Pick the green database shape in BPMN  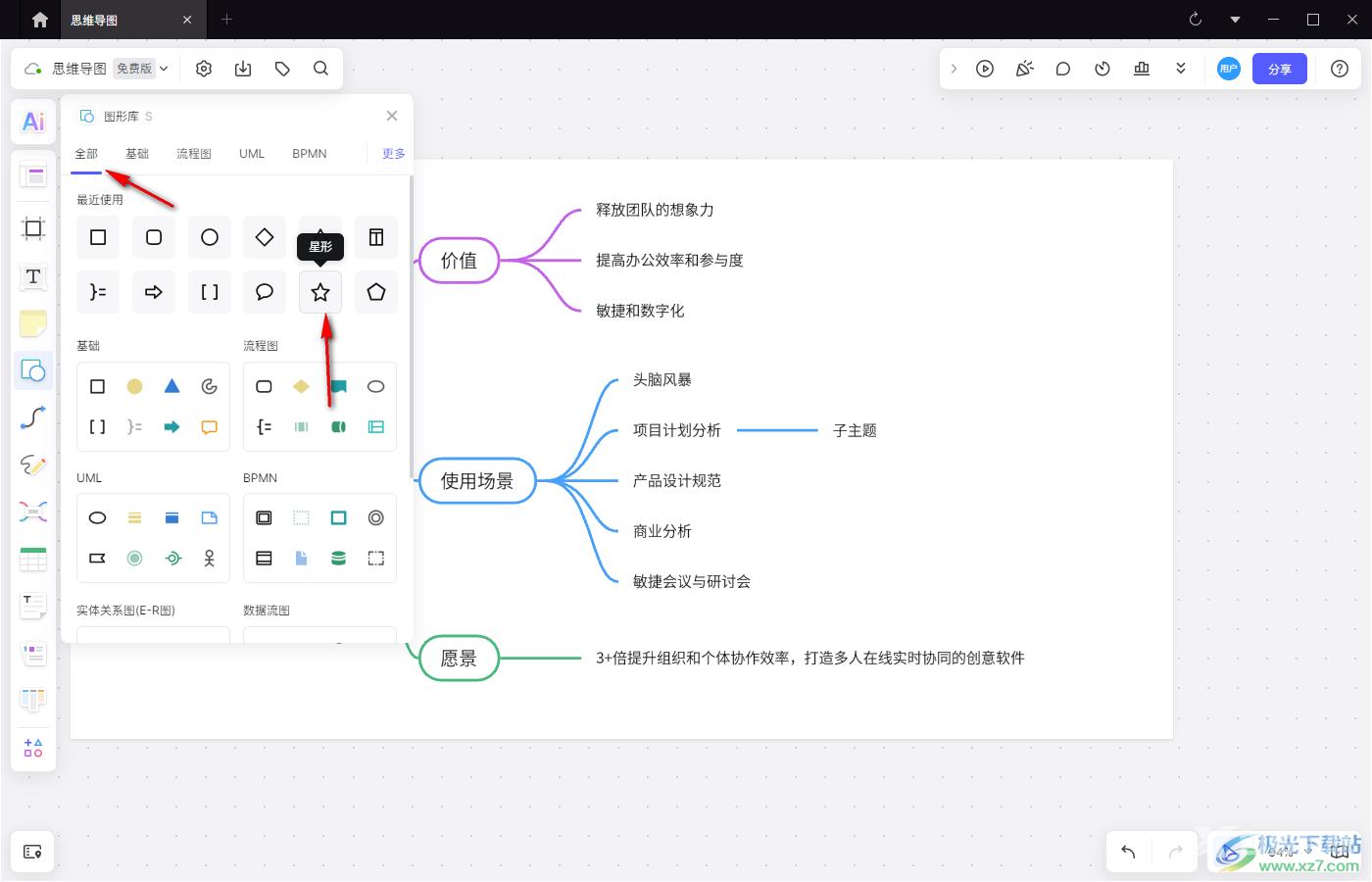pyautogui.click(x=339, y=559)
